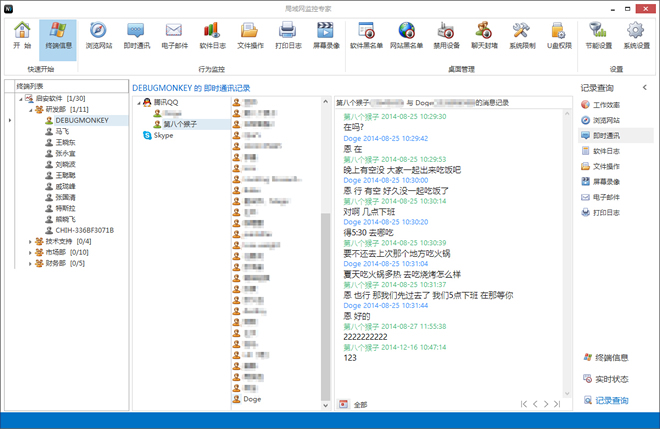The image size is (660, 429).
Task: Click the 软件黑名单 software blacklist icon
Action: (367, 35)
